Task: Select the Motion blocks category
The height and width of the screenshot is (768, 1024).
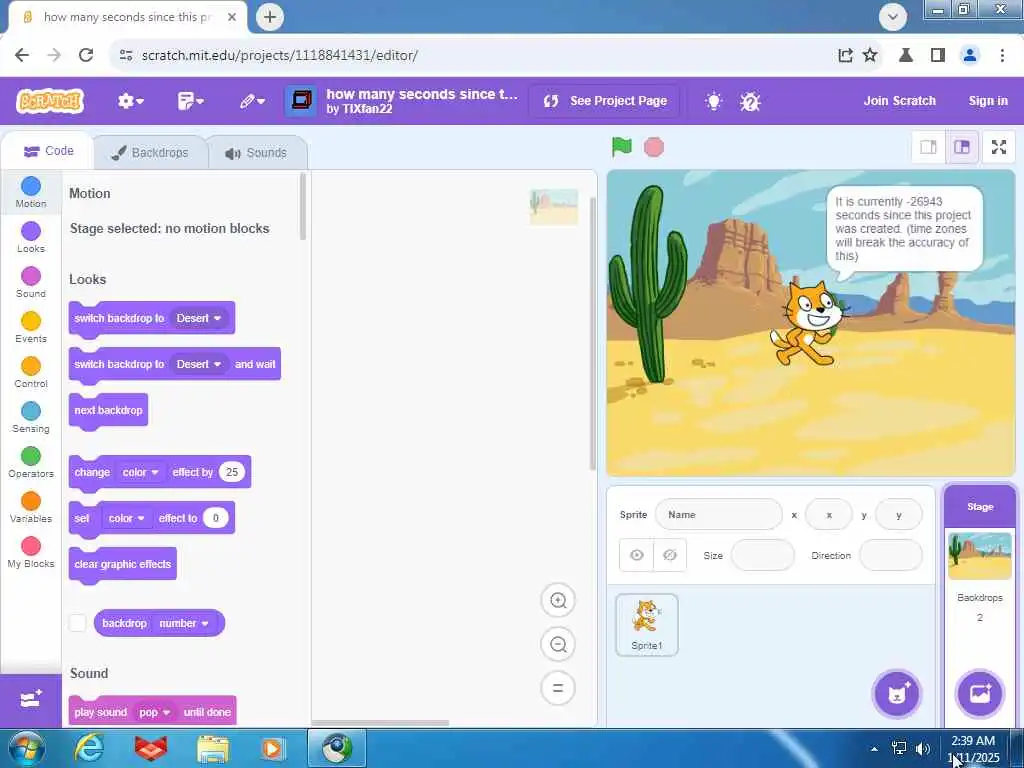Action: pos(31,193)
